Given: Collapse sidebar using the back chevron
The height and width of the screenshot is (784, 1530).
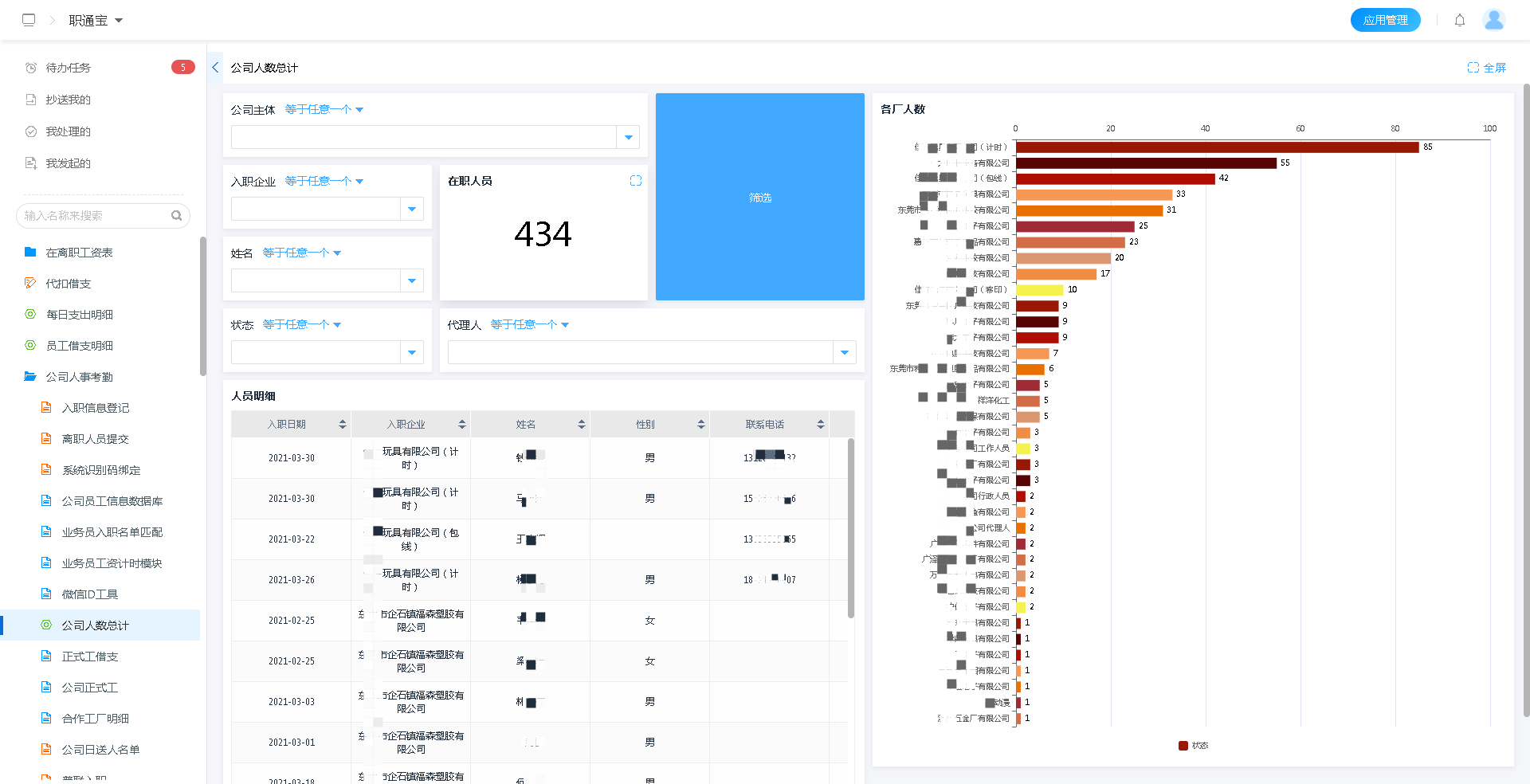Looking at the screenshot, I should [215, 68].
